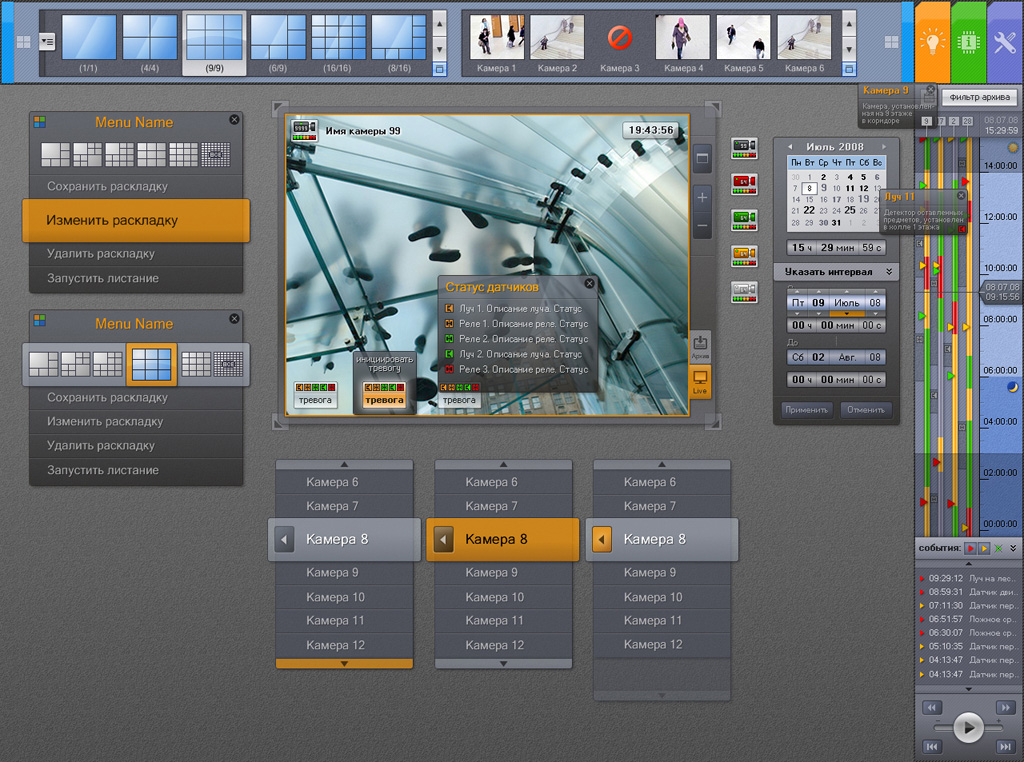Pick the 8/16 layout icon
This screenshot has width=1024, height=762.
[399, 39]
